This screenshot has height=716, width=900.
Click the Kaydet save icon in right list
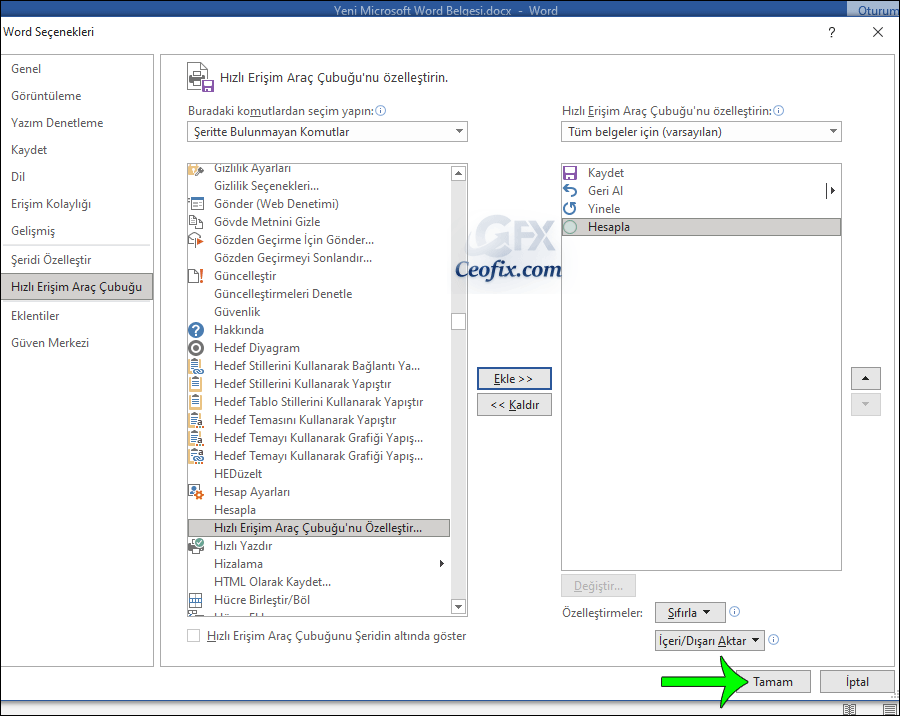point(569,173)
